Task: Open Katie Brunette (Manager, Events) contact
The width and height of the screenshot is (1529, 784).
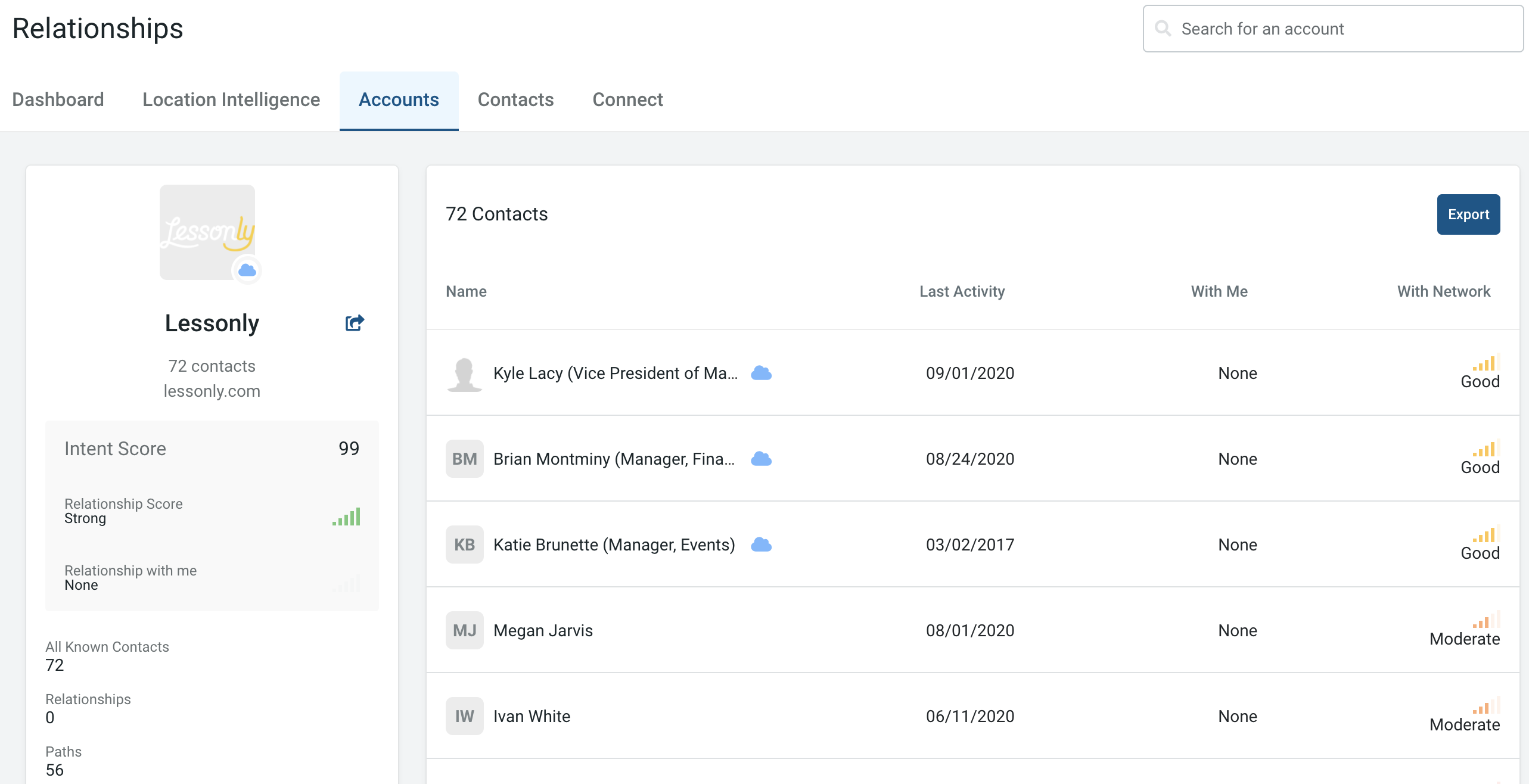Action: [614, 545]
